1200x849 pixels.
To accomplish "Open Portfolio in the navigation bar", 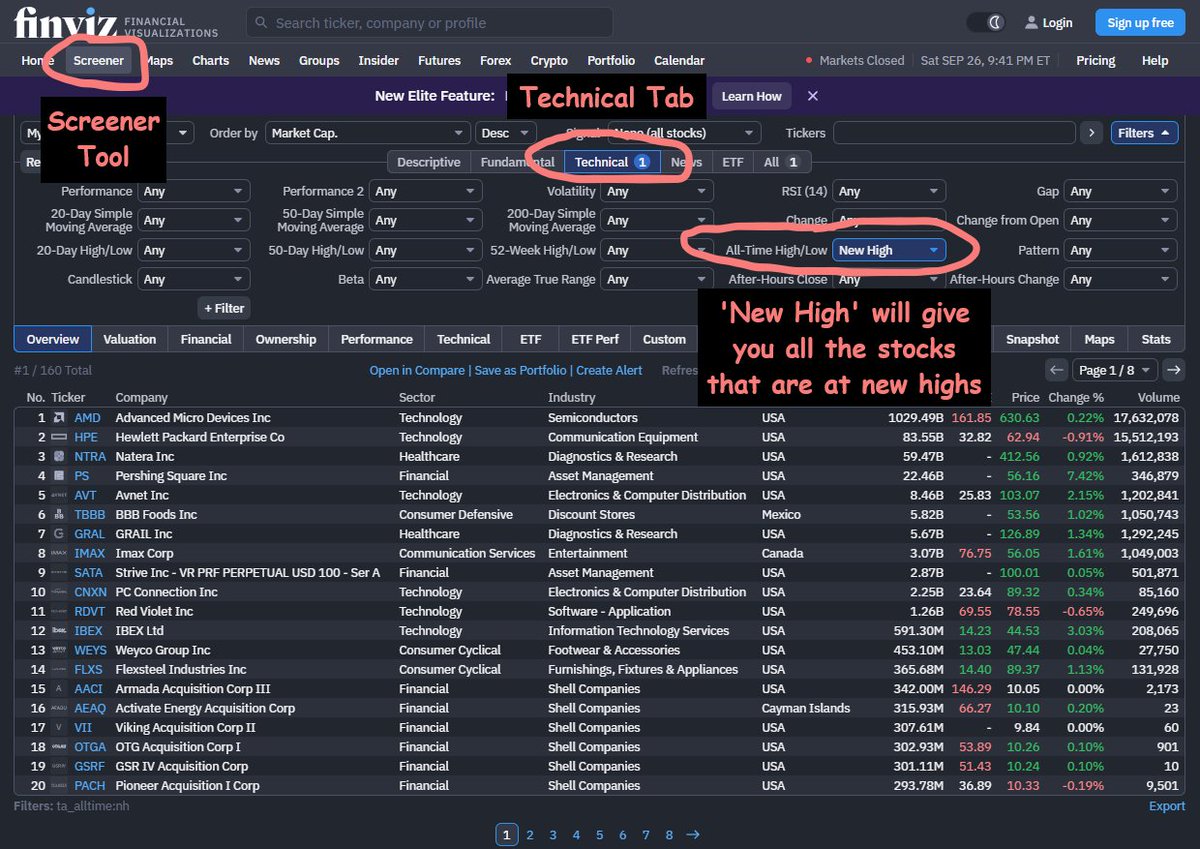I will pyautogui.click(x=611, y=60).
